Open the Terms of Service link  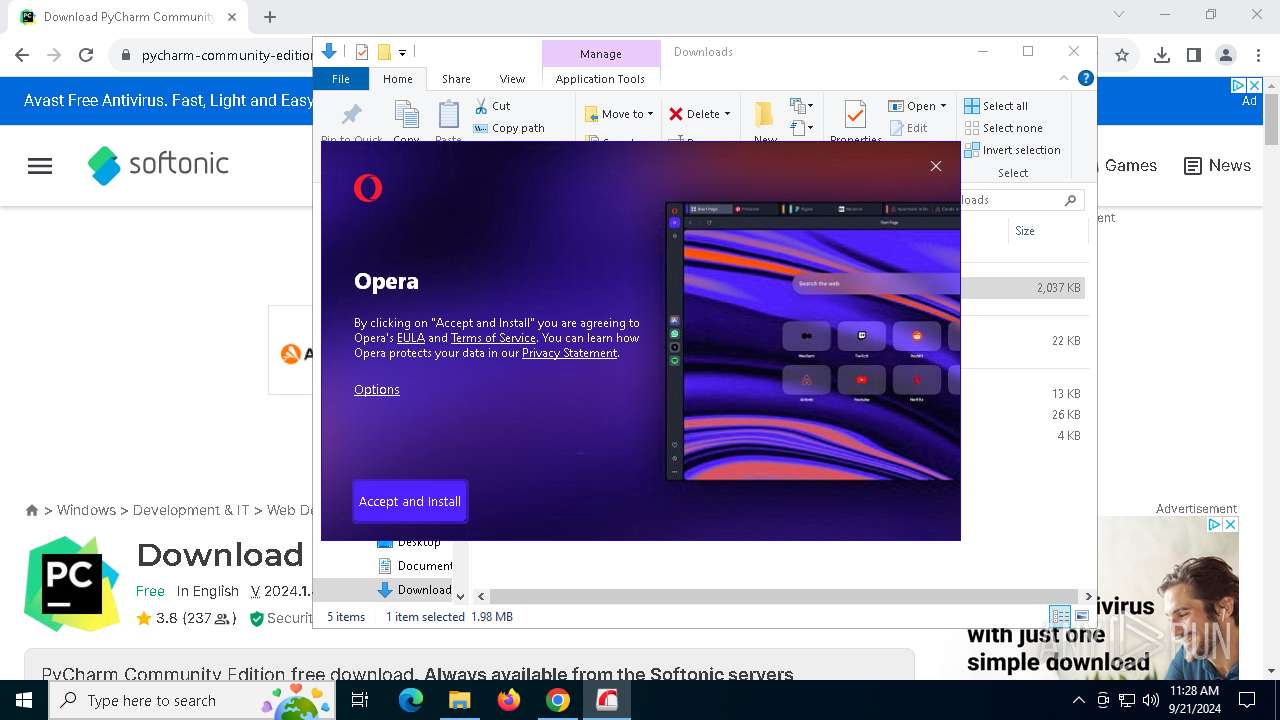click(493, 338)
